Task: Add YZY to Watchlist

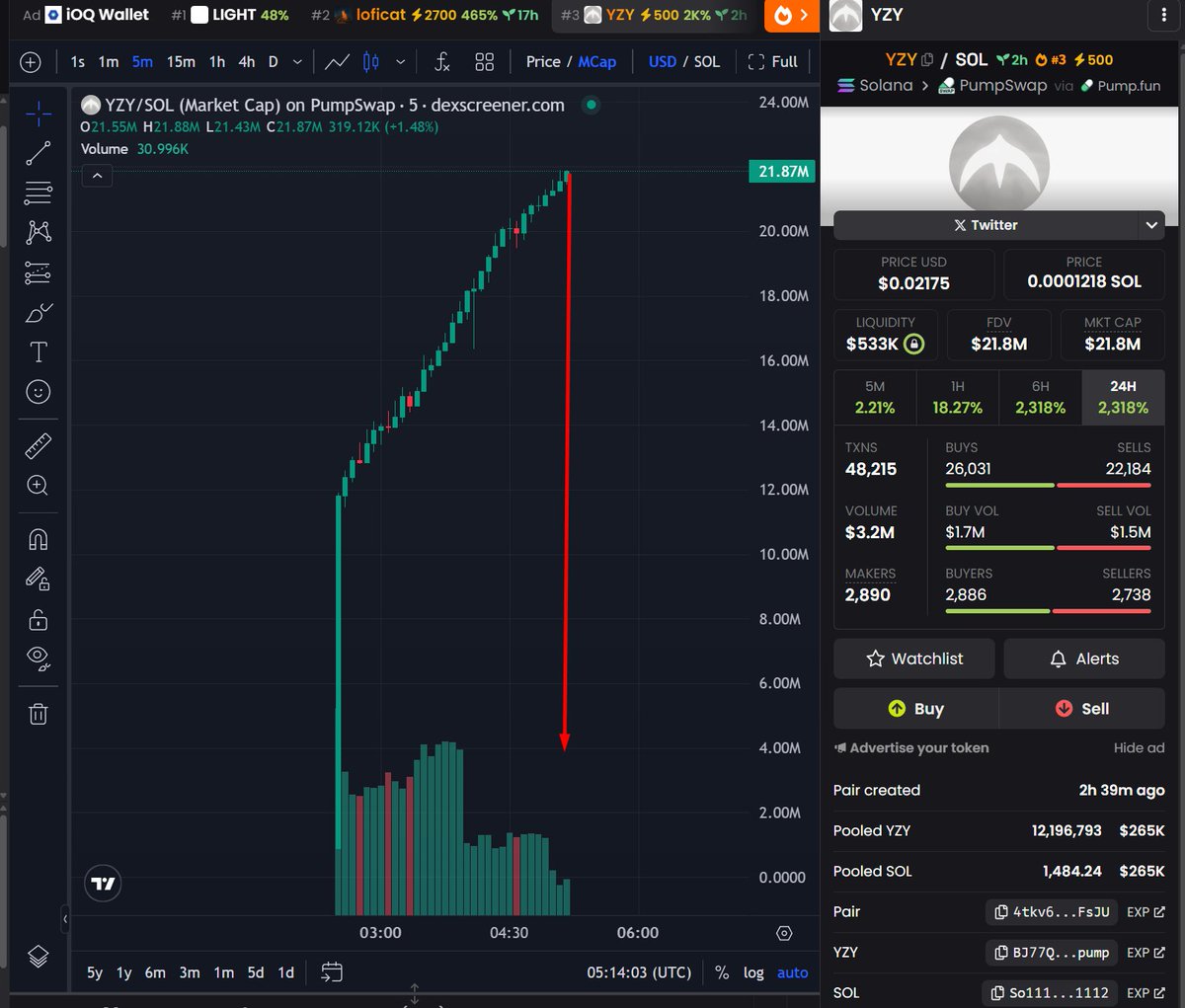Action: (x=913, y=659)
